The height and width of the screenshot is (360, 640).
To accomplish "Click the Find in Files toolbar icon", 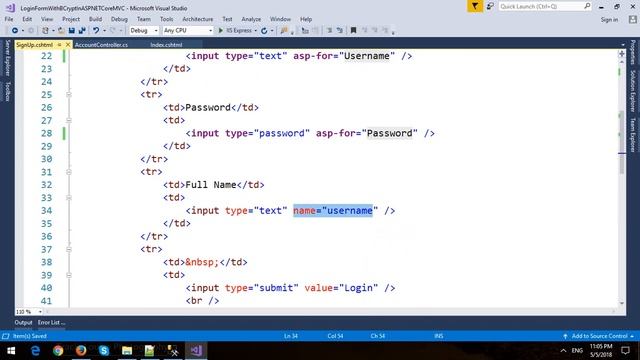I will [x=284, y=31].
